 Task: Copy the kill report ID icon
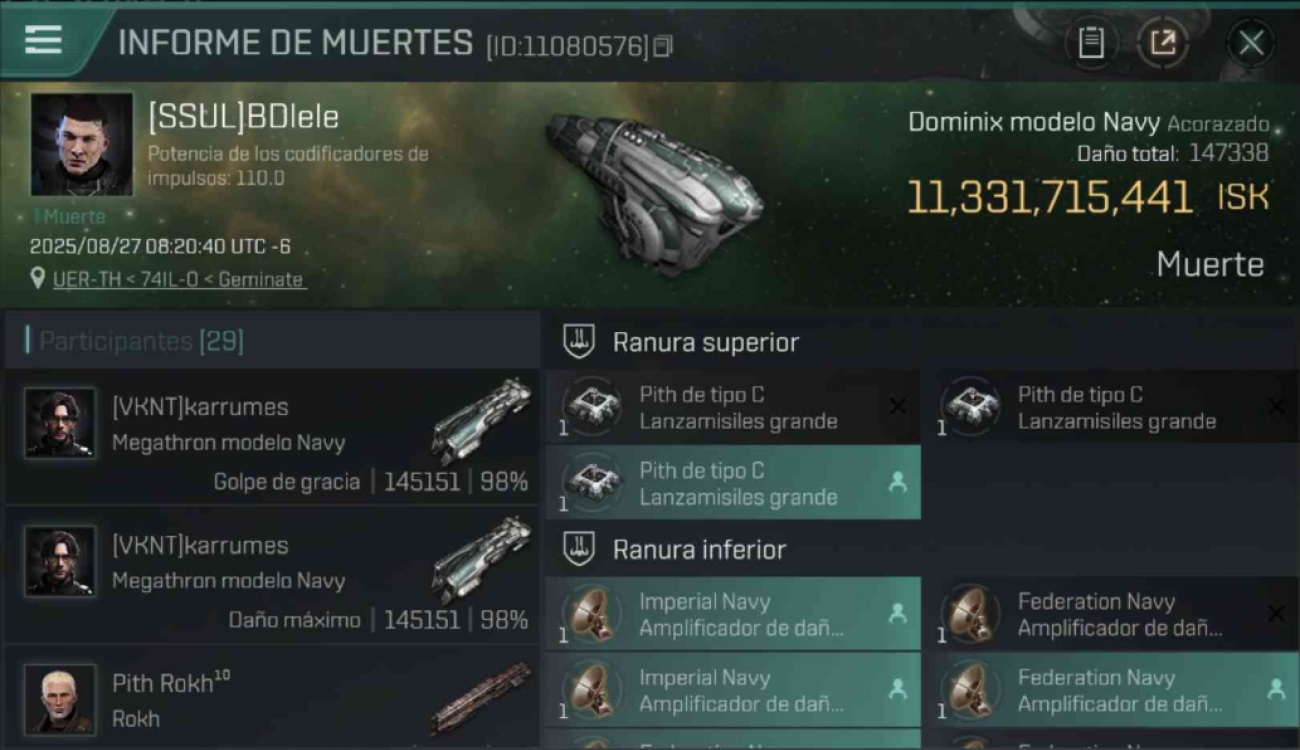663,46
